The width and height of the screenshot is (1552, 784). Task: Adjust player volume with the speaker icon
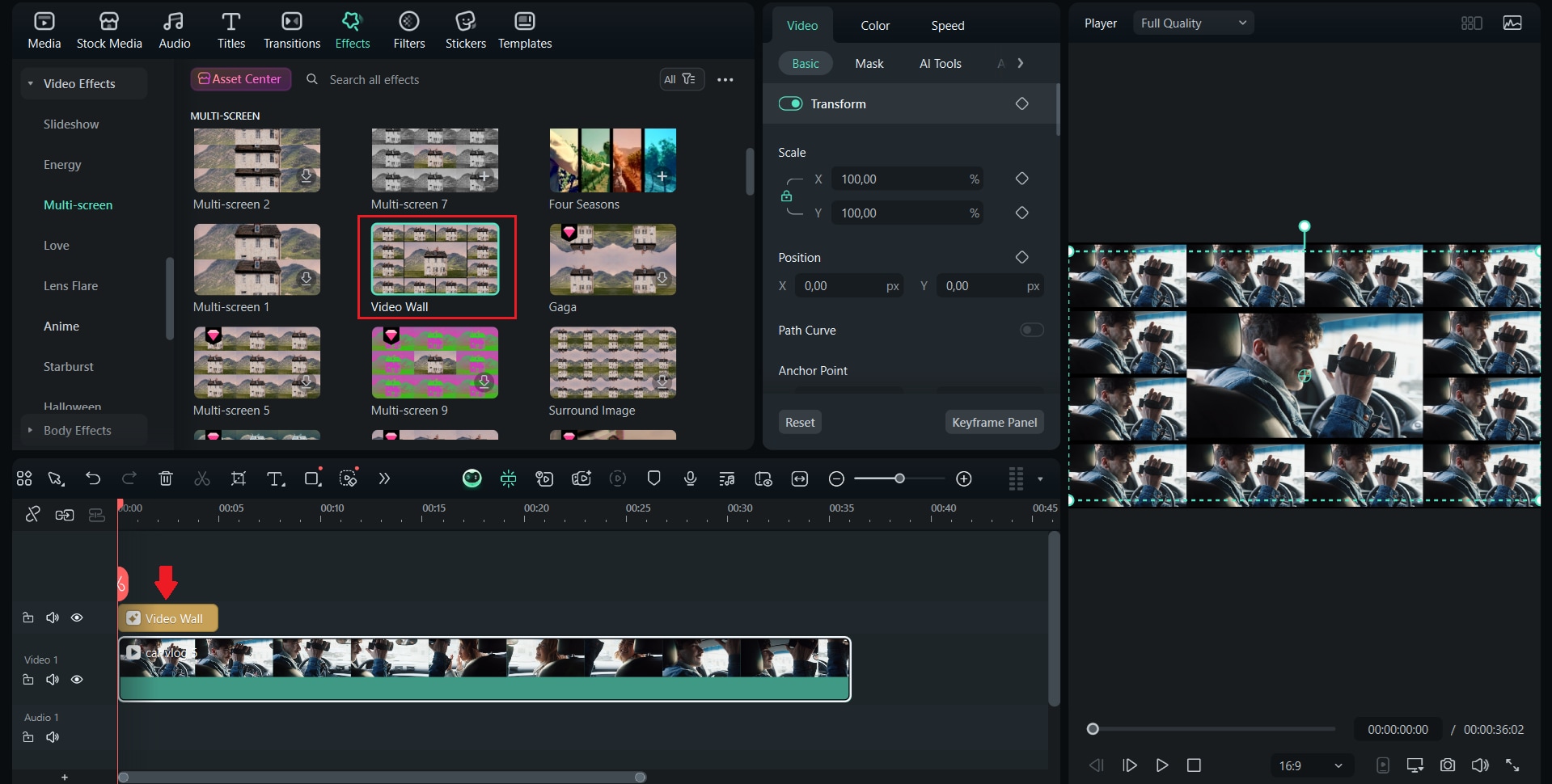pos(1480,765)
